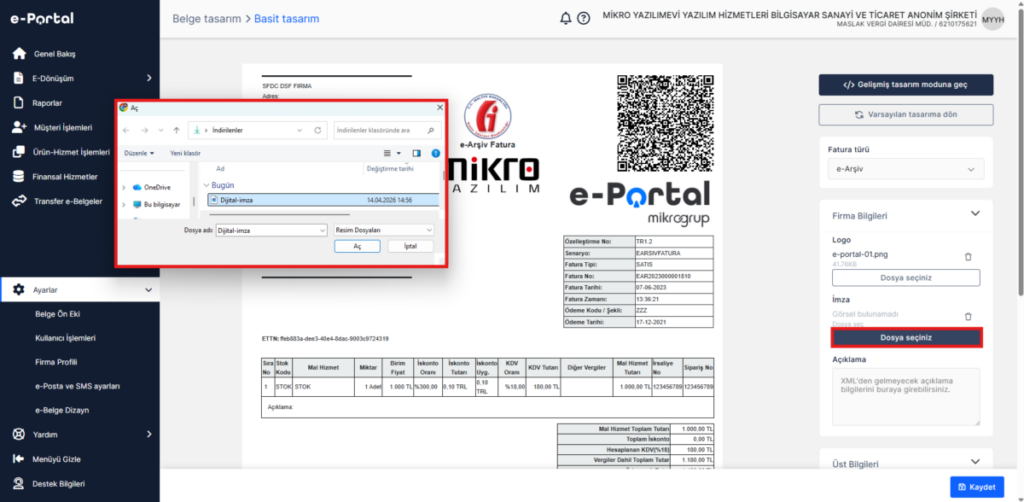Collapse the Ayarlar menu chevron
Image resolution: width=1024 pixels, height=502 pixels.
pos(148,289)
